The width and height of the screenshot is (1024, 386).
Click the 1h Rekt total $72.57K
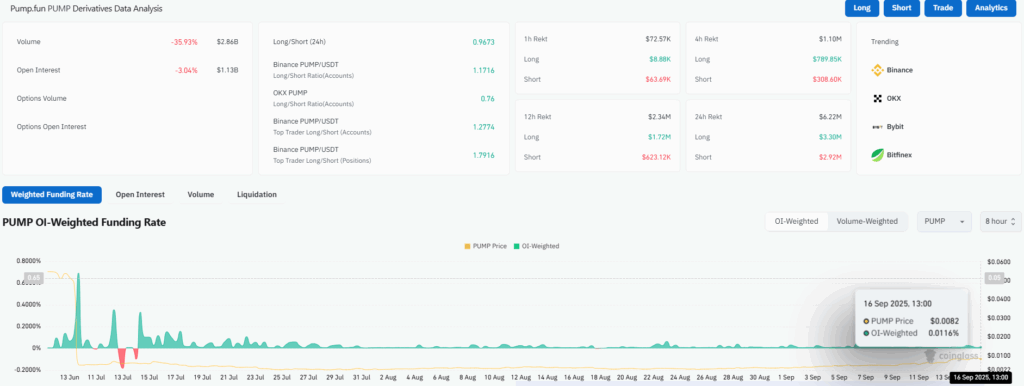click(x=658, y=39)
